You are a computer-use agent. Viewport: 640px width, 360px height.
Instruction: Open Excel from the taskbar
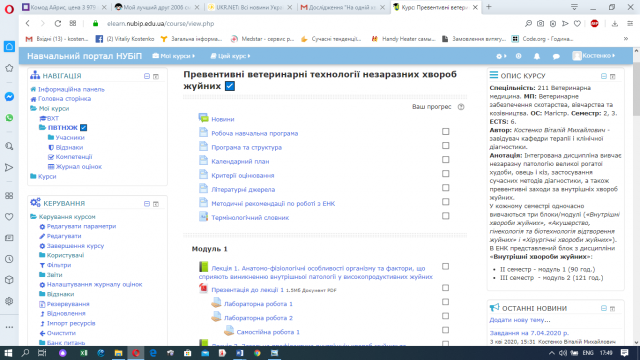(84, 353)
